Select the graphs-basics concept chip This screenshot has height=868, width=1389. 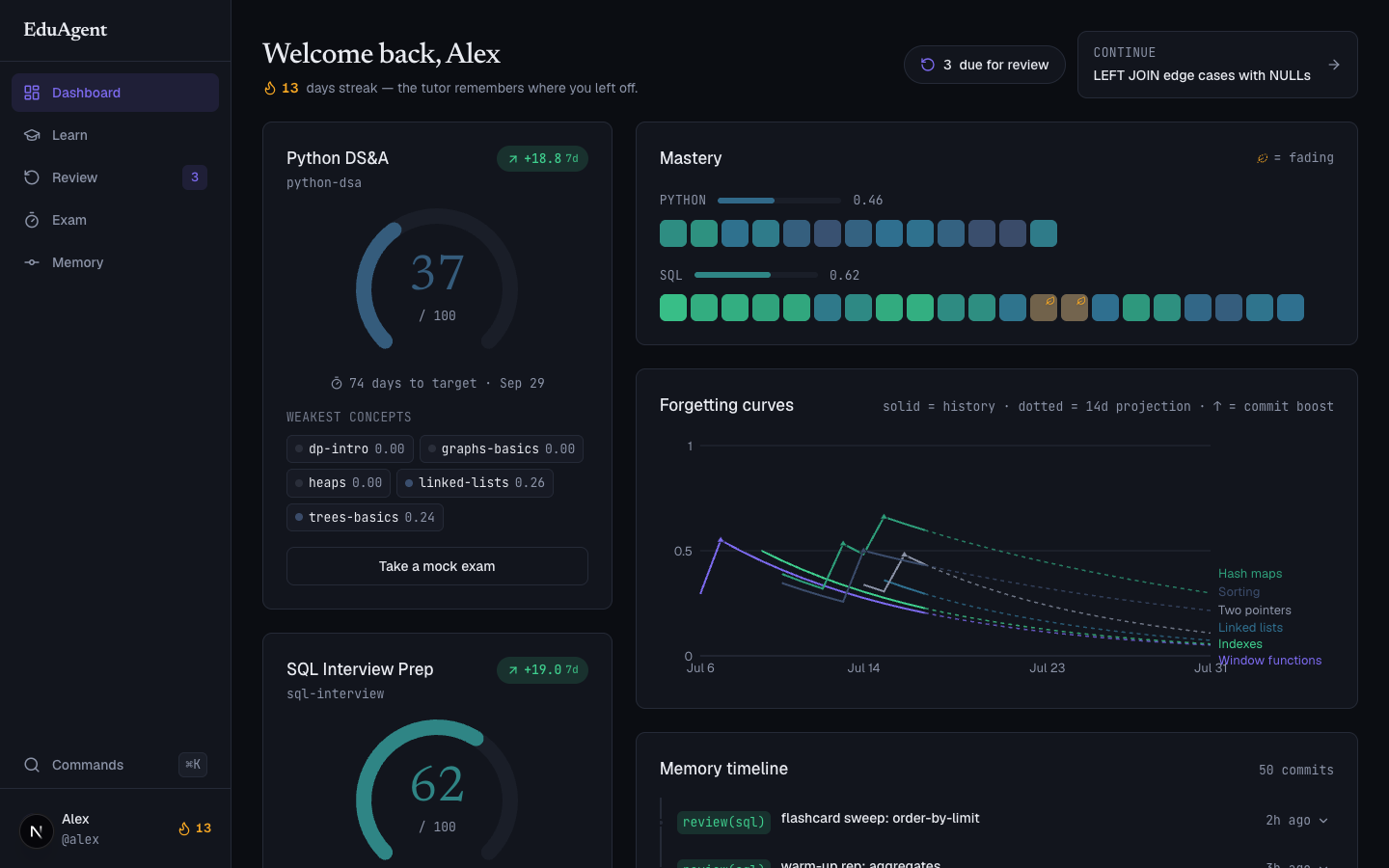click(x=502, y=449)
